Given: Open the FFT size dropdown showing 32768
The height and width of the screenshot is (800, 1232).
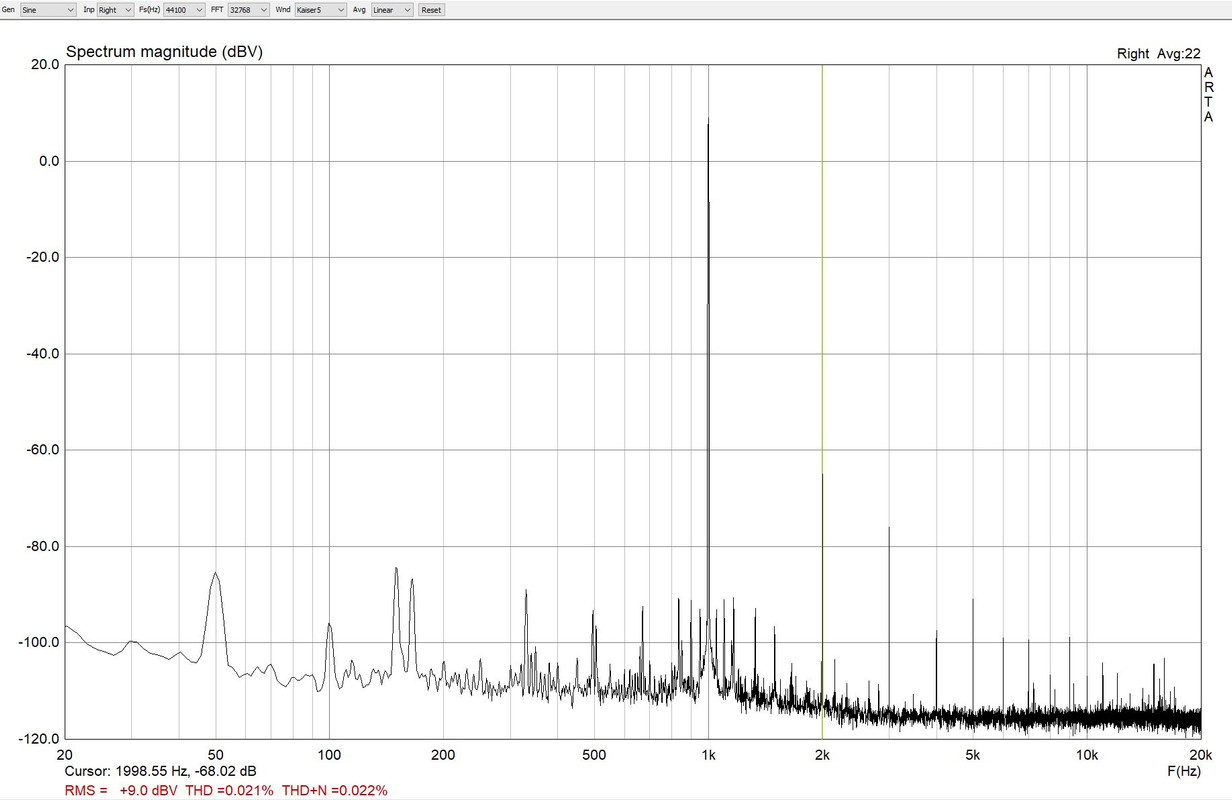Looking at the screenshot, I should point(248,9).
